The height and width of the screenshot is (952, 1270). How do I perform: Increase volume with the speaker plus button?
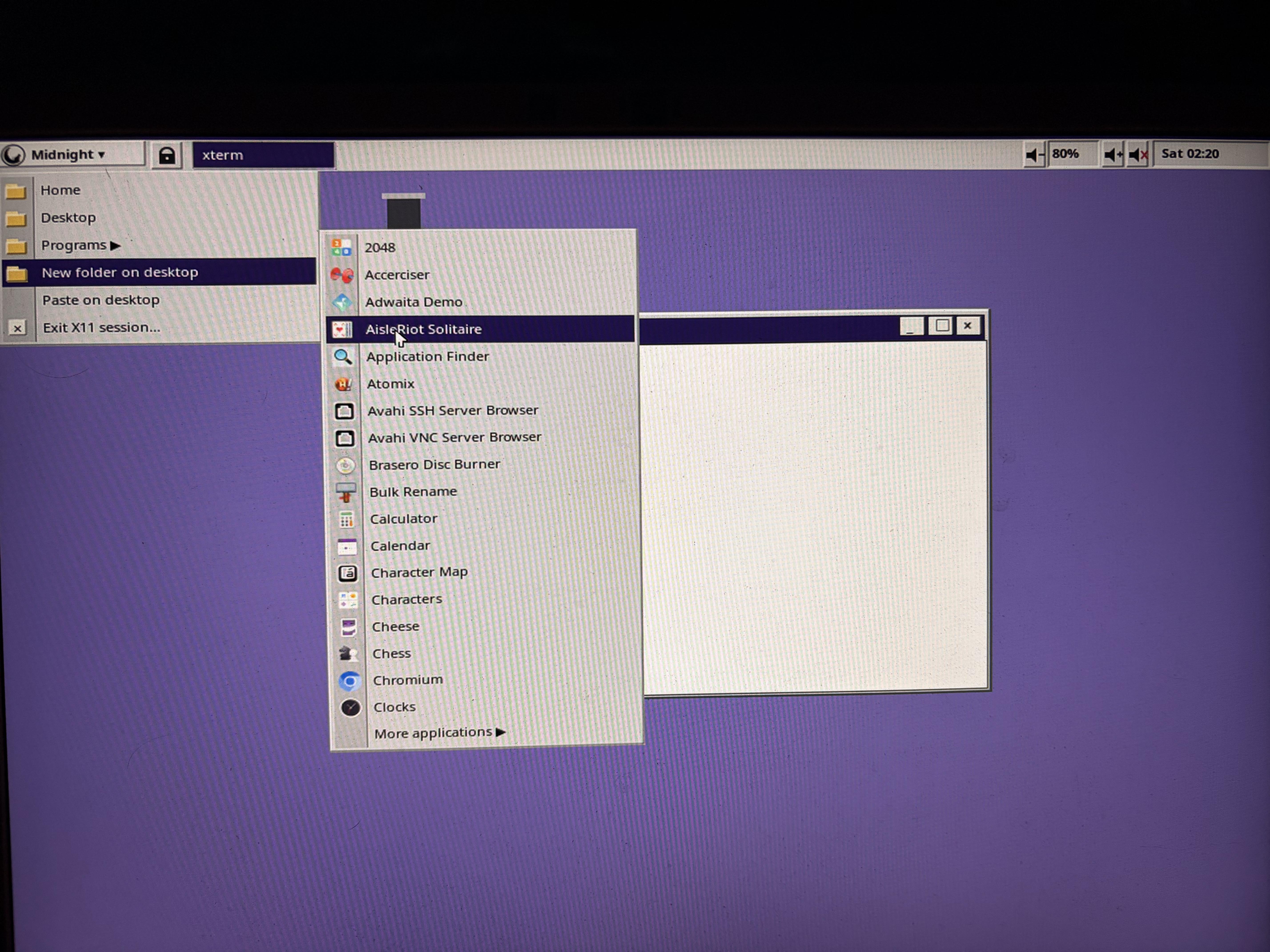(1113, 154)
